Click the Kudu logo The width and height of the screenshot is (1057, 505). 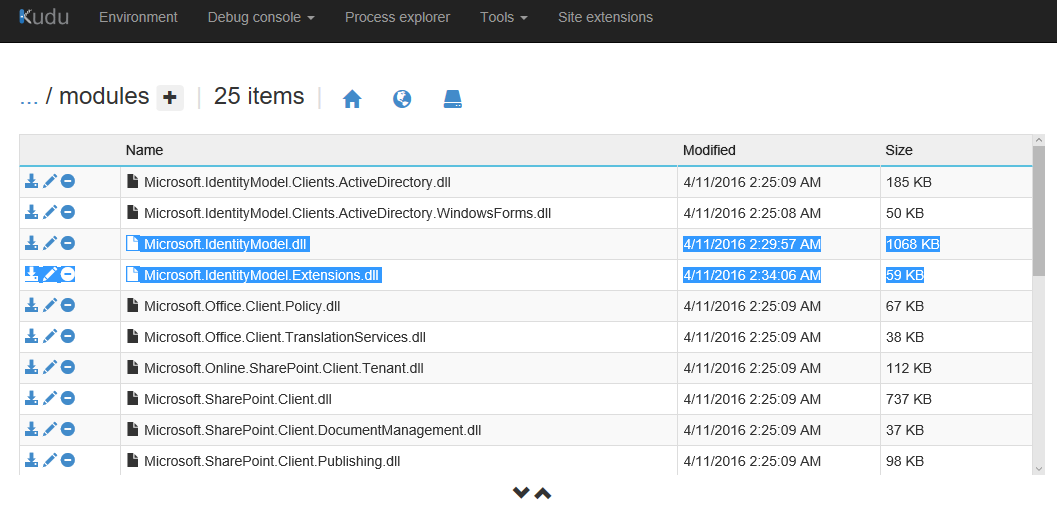(43, 17)
